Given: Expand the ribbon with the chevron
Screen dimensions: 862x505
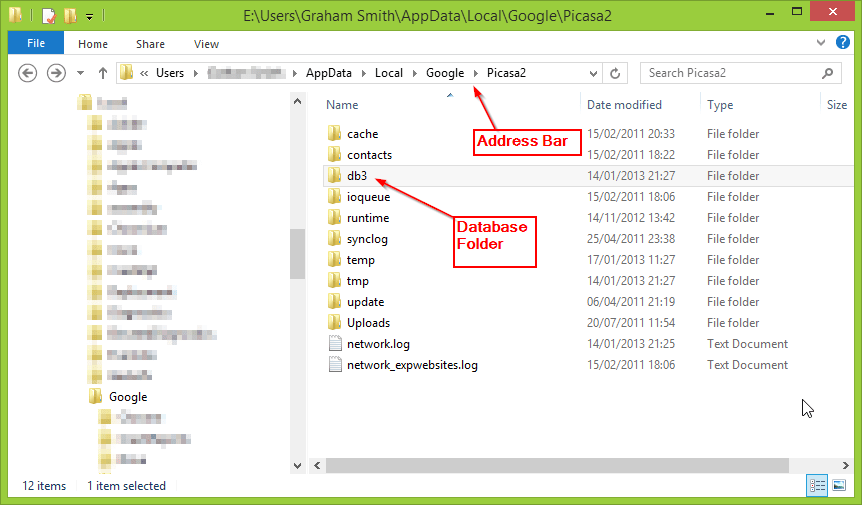Looking at the screenshot, I should pos(821,42).
